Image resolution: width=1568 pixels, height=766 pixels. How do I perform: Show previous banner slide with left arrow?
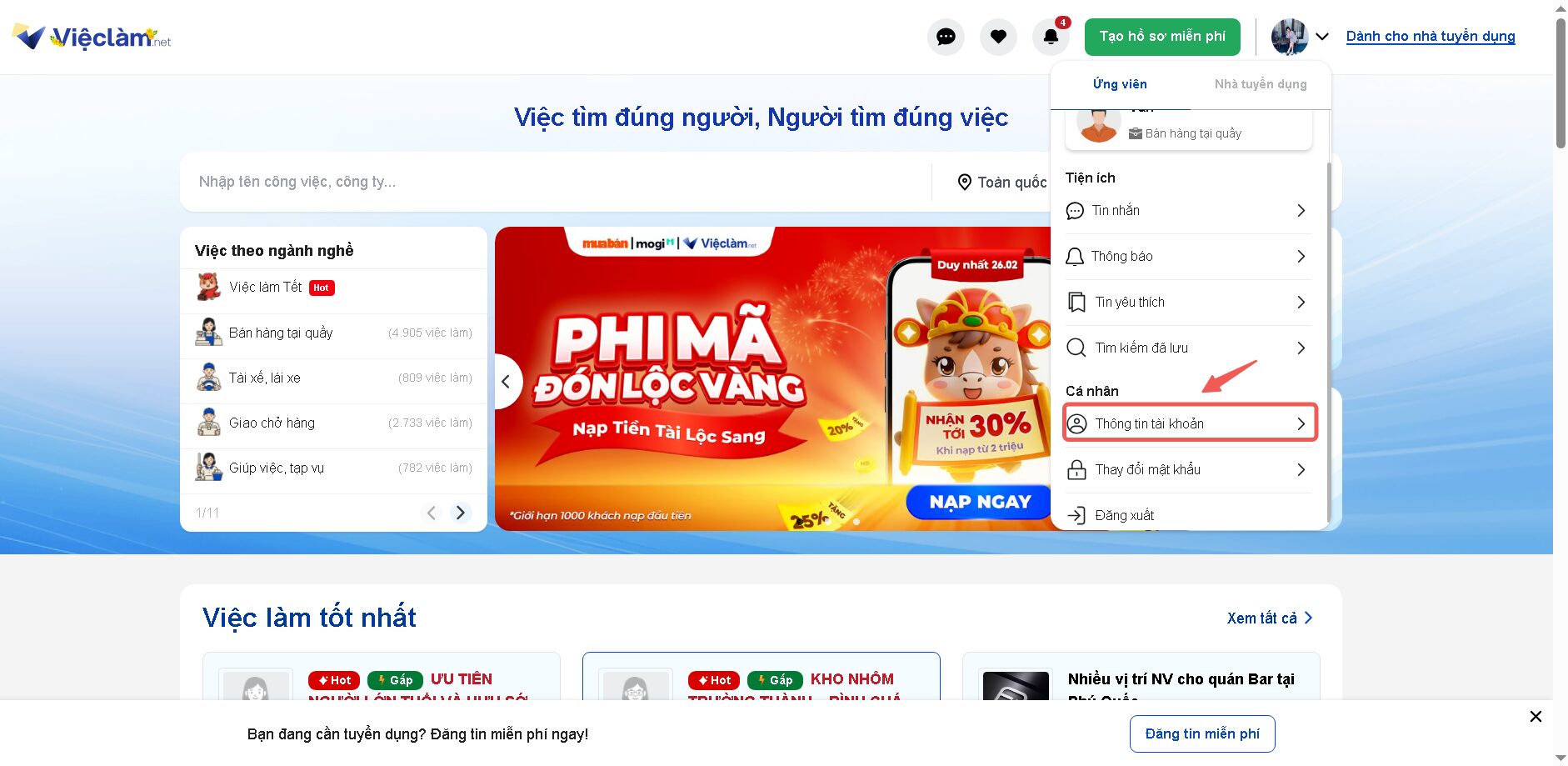(x=507, y=382)
